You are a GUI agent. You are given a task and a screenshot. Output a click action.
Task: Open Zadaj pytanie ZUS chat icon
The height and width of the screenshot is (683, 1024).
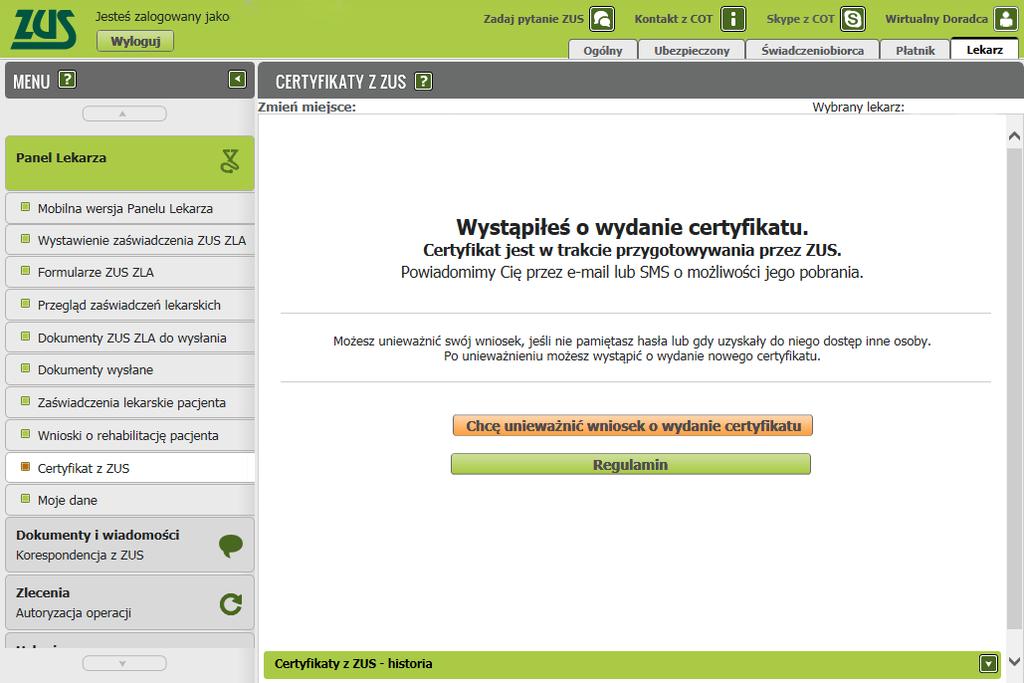tap(602, 19)
